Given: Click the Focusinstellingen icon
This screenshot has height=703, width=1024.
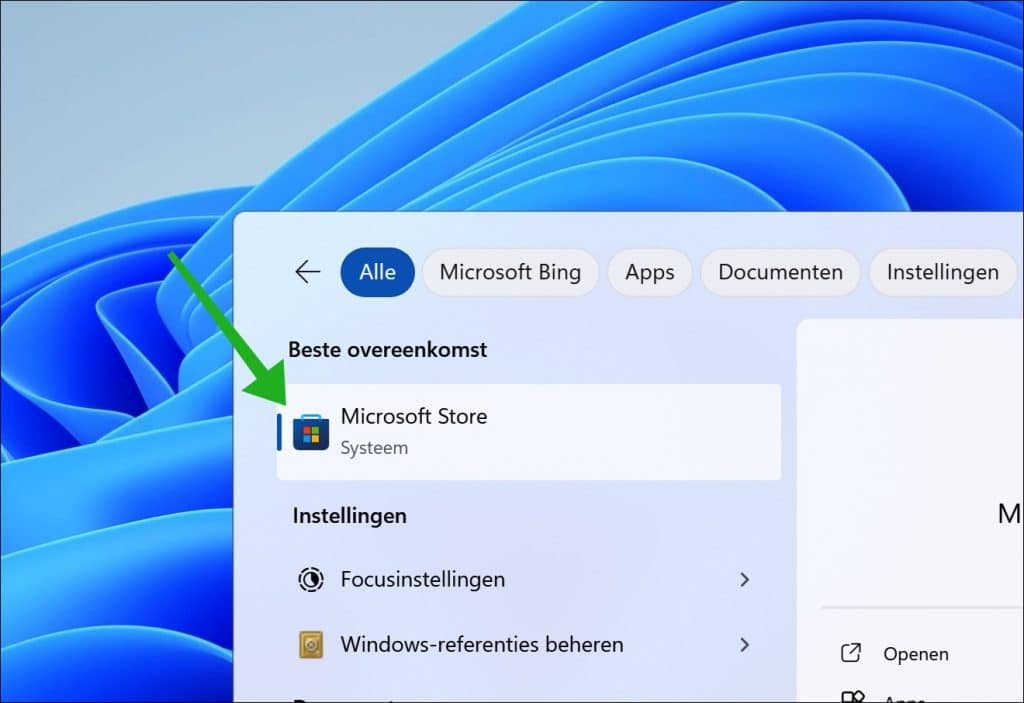Looking at the screenshot, I should [311, 580].
